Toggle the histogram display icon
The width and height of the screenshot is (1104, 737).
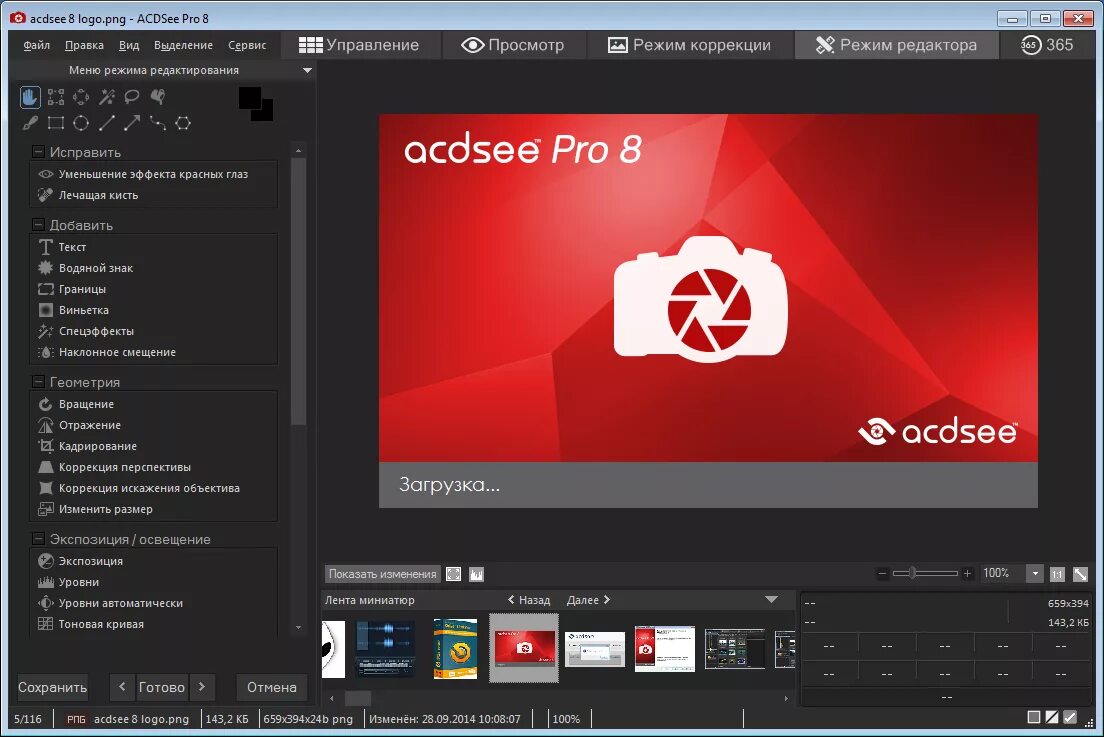(x=477, y=574)
